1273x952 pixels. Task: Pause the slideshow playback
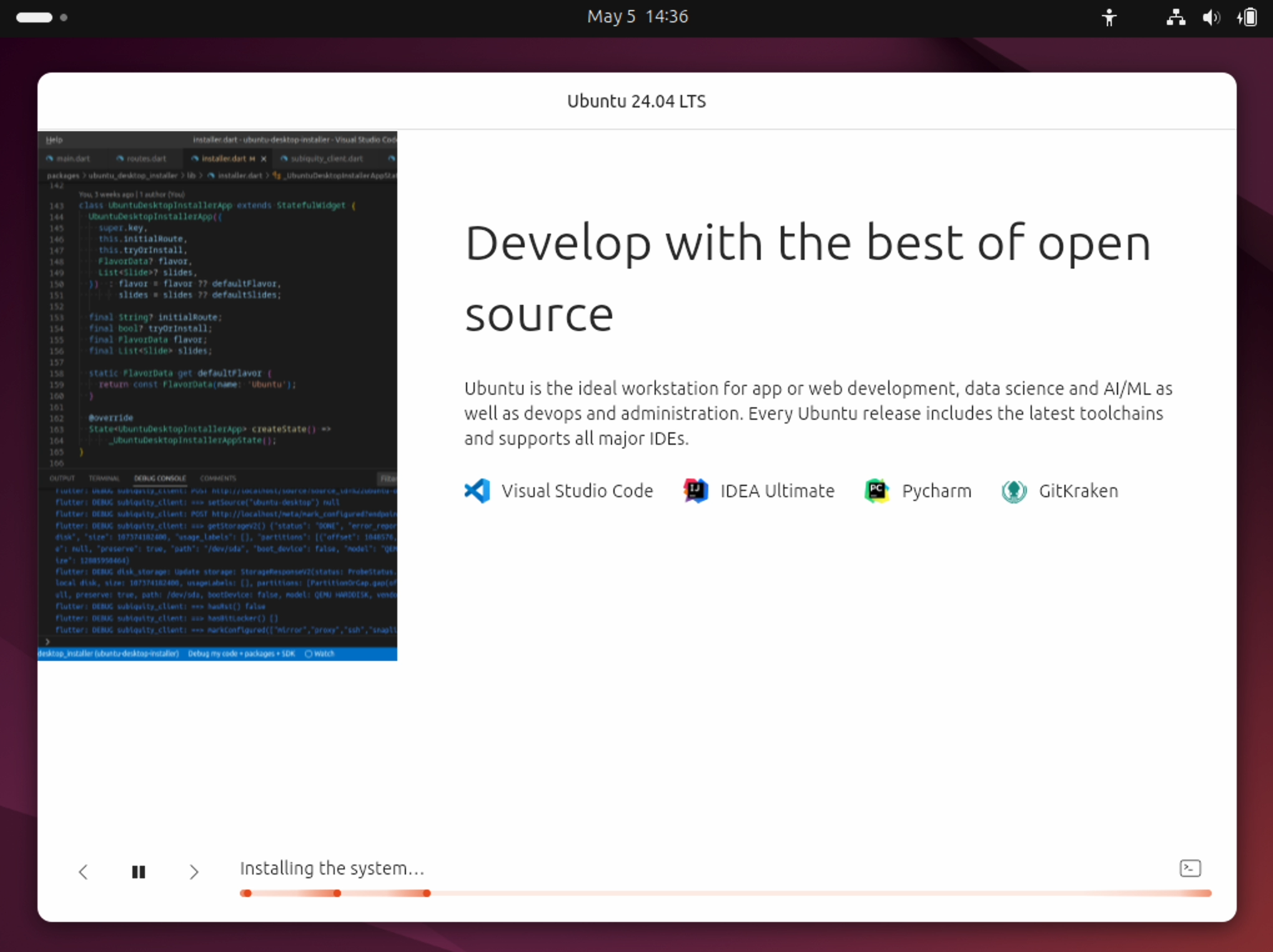(x=139, y=871)
